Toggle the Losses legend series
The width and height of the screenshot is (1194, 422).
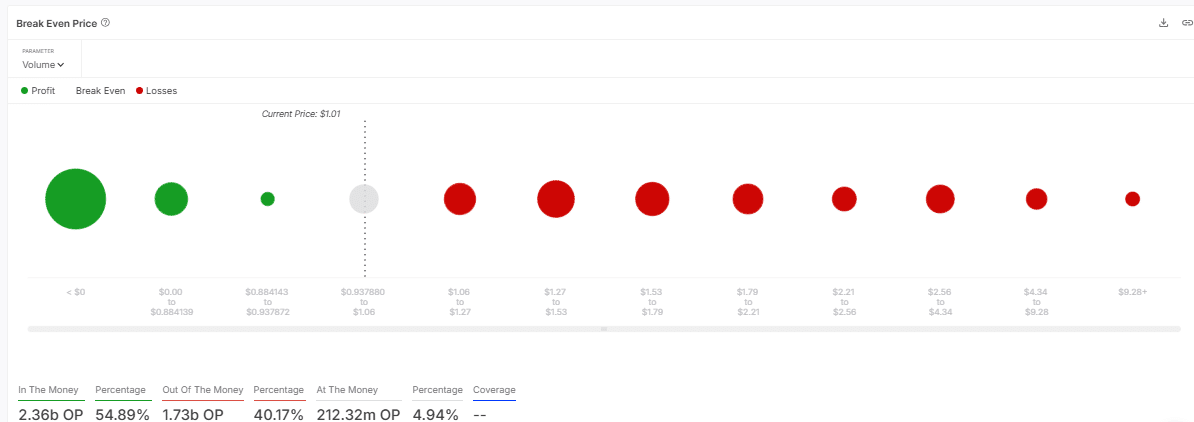click(x=156, y=91)
